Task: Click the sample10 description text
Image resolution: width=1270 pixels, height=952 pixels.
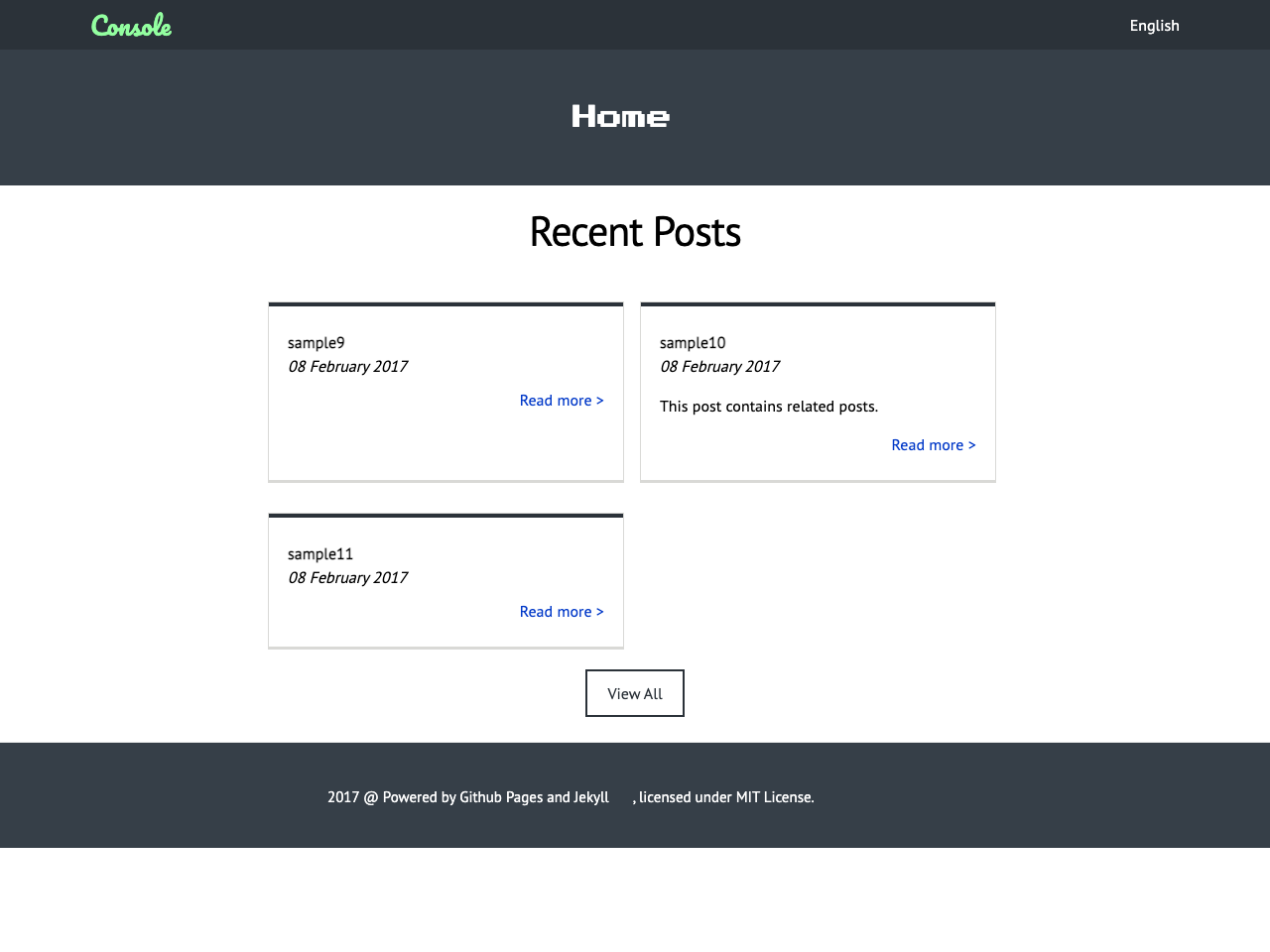Action: tap(769, 407)
